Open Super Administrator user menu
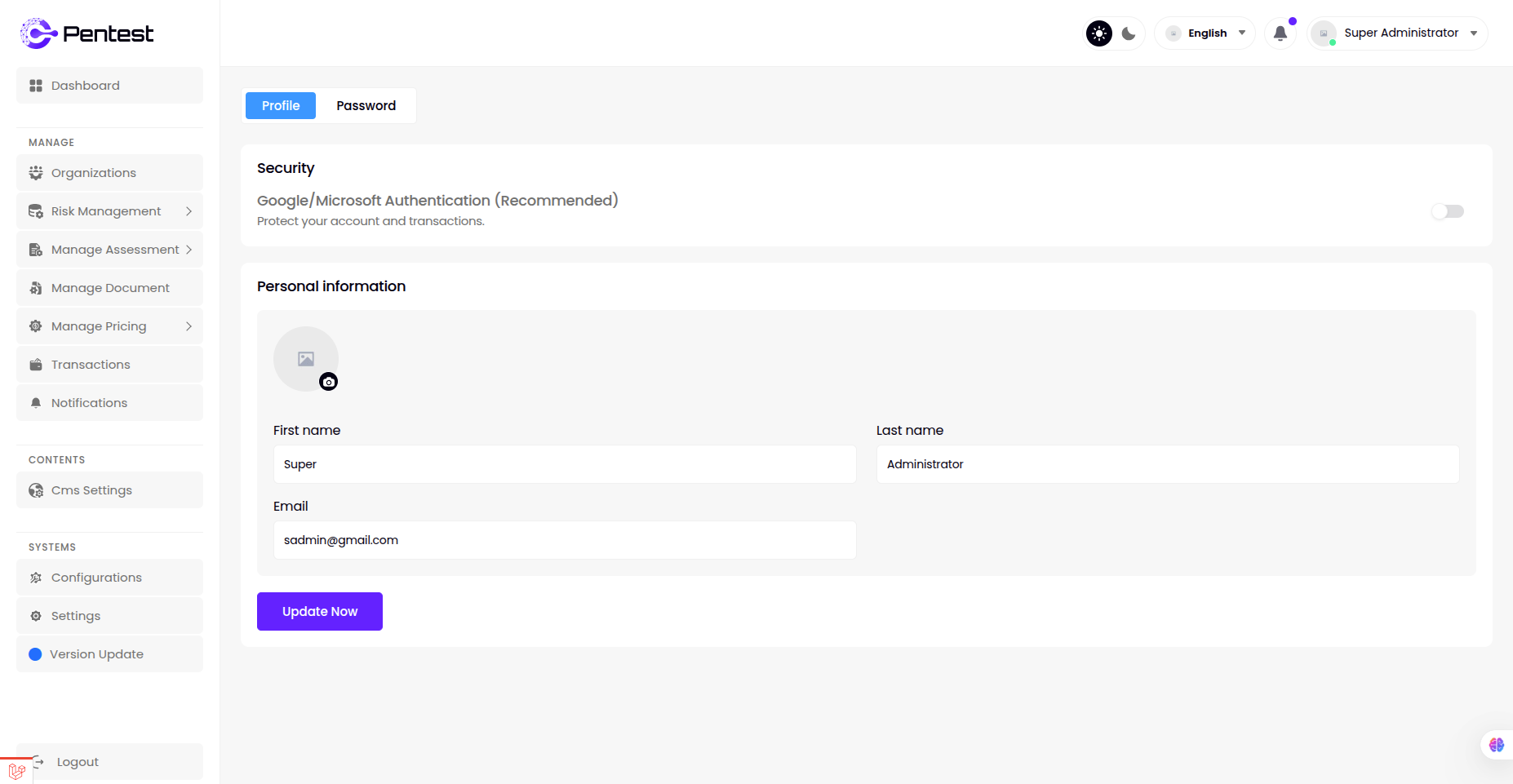Viewport: 1513px width, 784px height. 1398,33
